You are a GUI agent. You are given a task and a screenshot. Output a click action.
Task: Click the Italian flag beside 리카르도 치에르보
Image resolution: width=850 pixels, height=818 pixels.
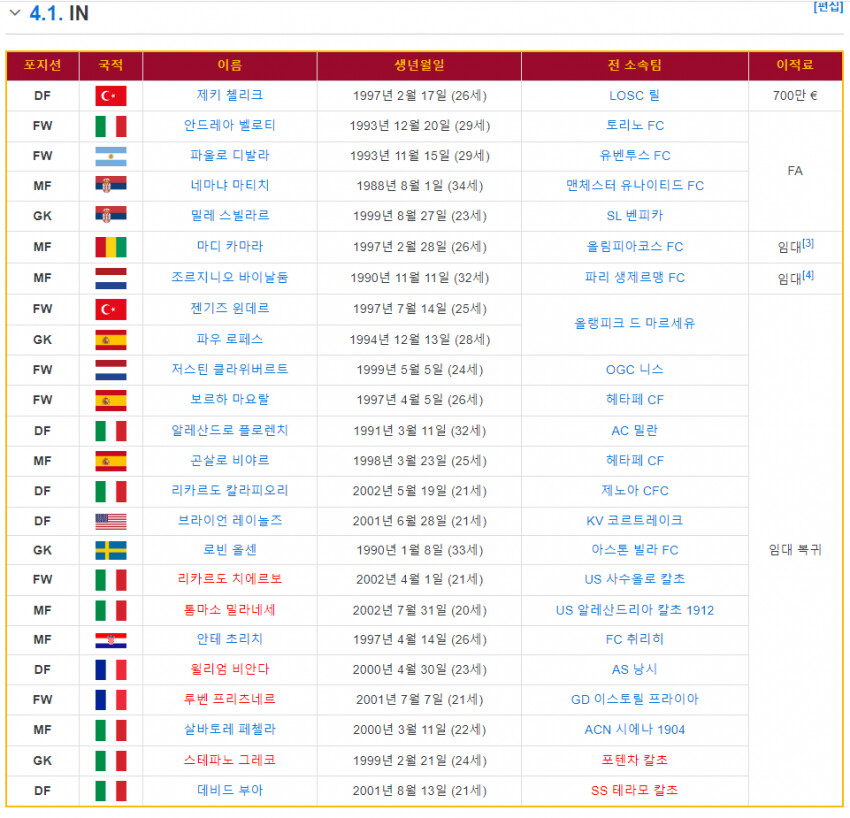tap(111, 579)
